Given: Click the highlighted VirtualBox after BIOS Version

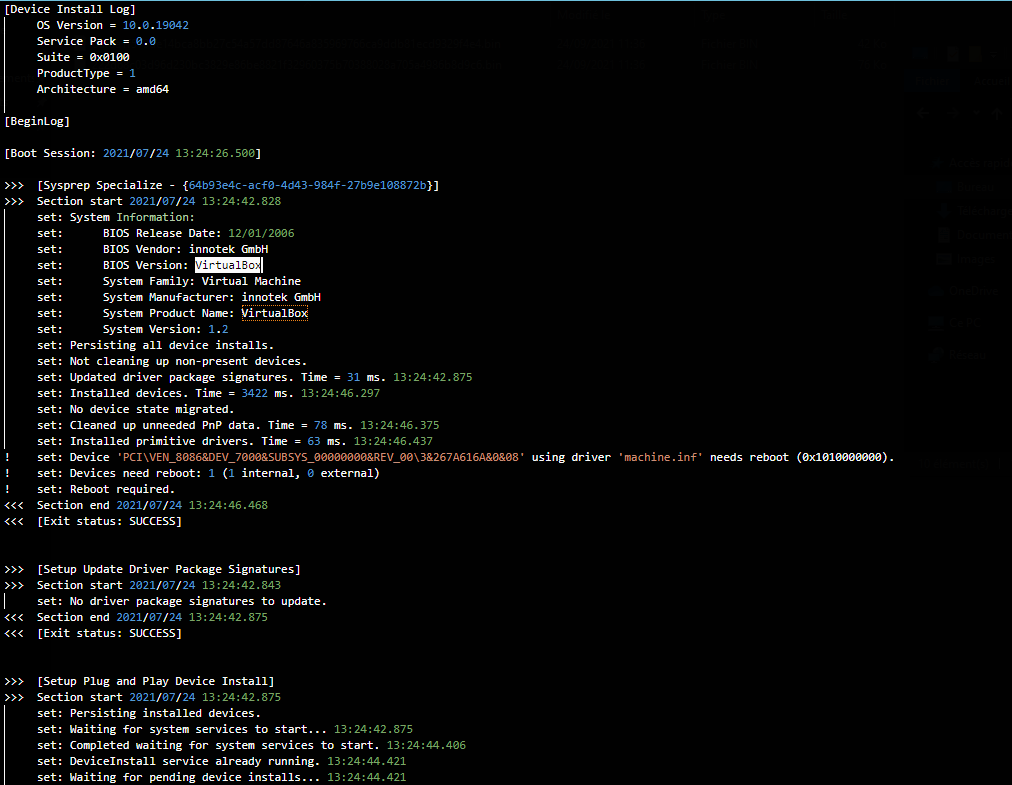Looking at the screenshot, I should click(228, 265).
